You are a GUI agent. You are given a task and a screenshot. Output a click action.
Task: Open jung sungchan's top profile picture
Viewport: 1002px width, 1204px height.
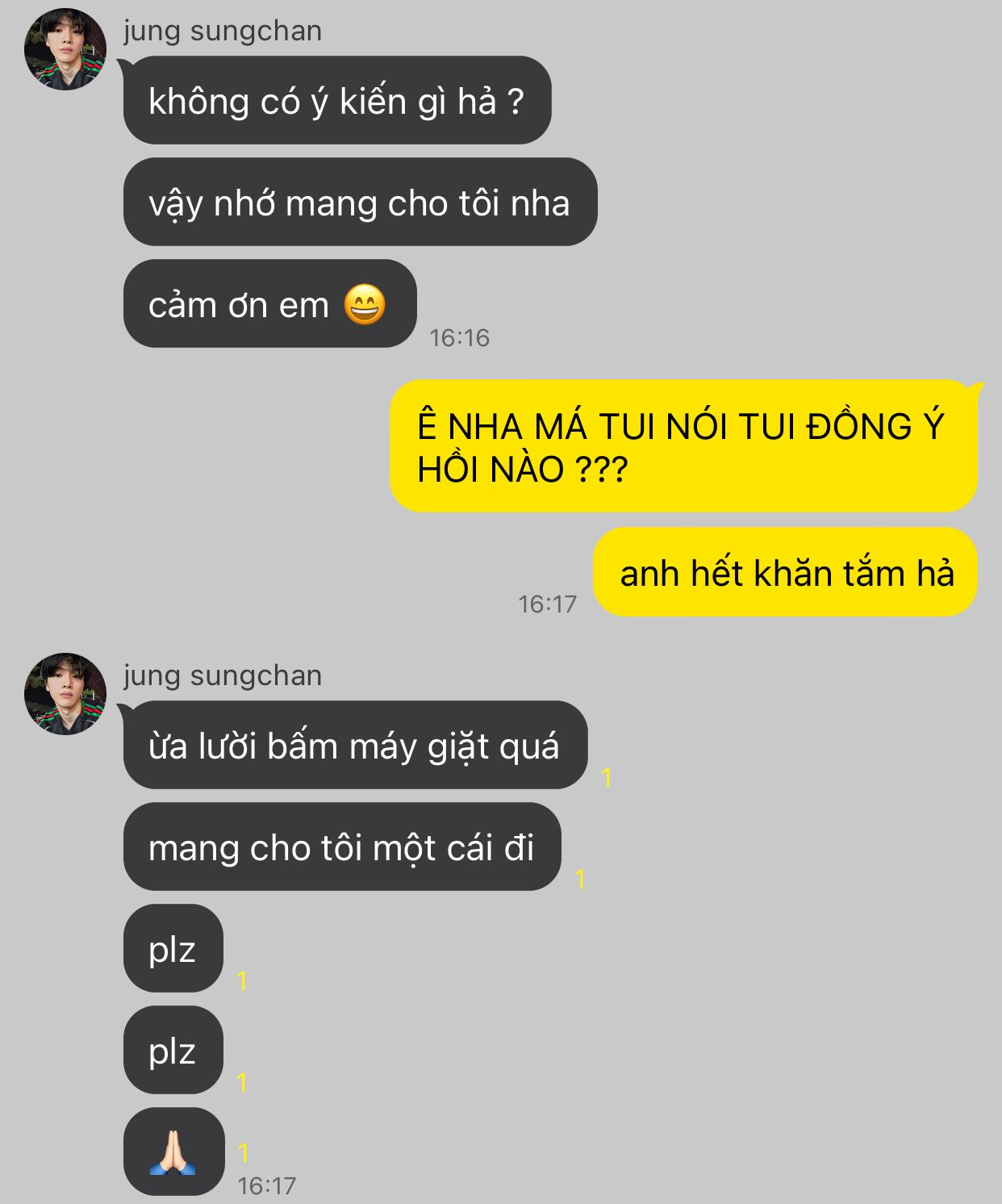point(65,49)
